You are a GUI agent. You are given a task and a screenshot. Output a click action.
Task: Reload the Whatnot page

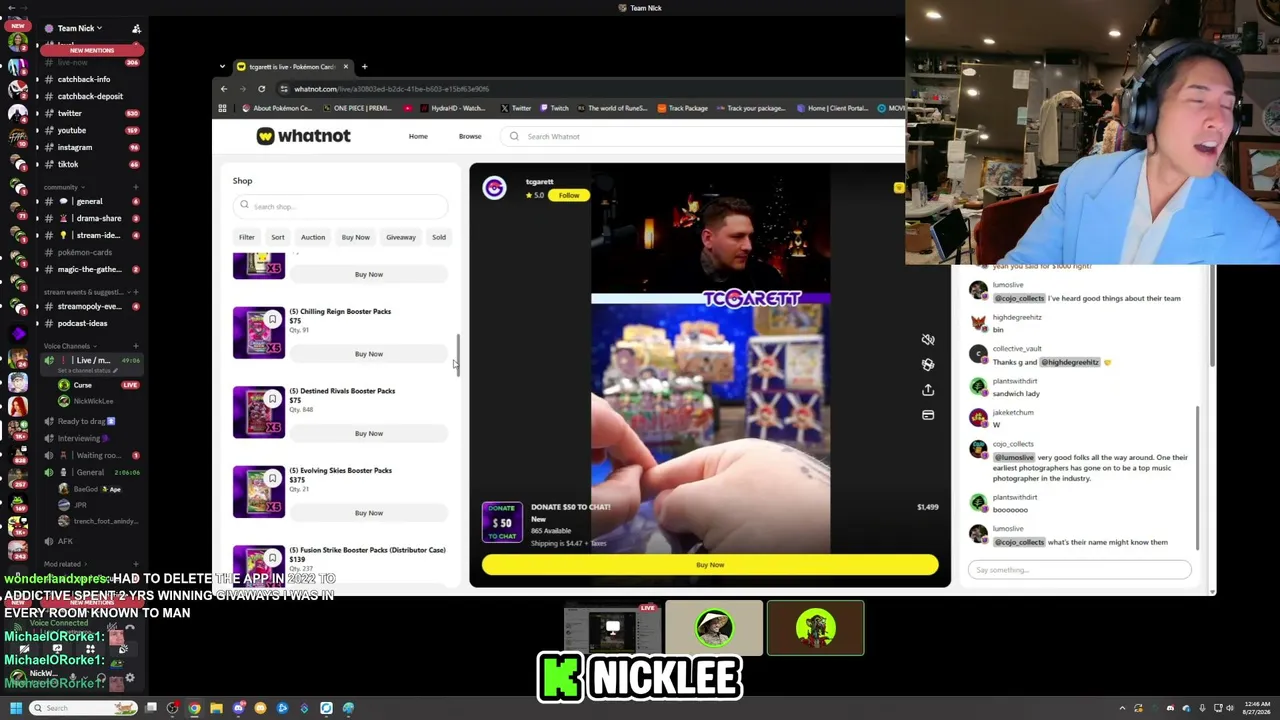(x=262, y=89)
